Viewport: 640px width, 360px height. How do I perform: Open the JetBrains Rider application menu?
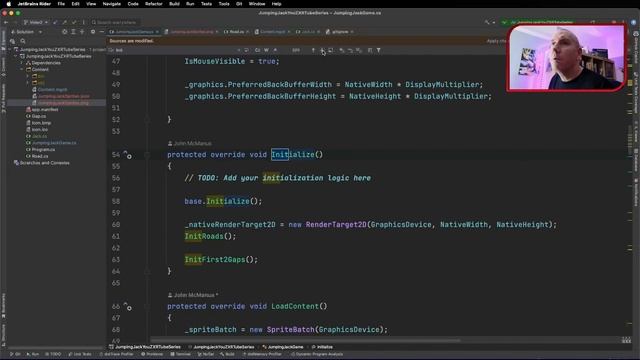(34, 4)
